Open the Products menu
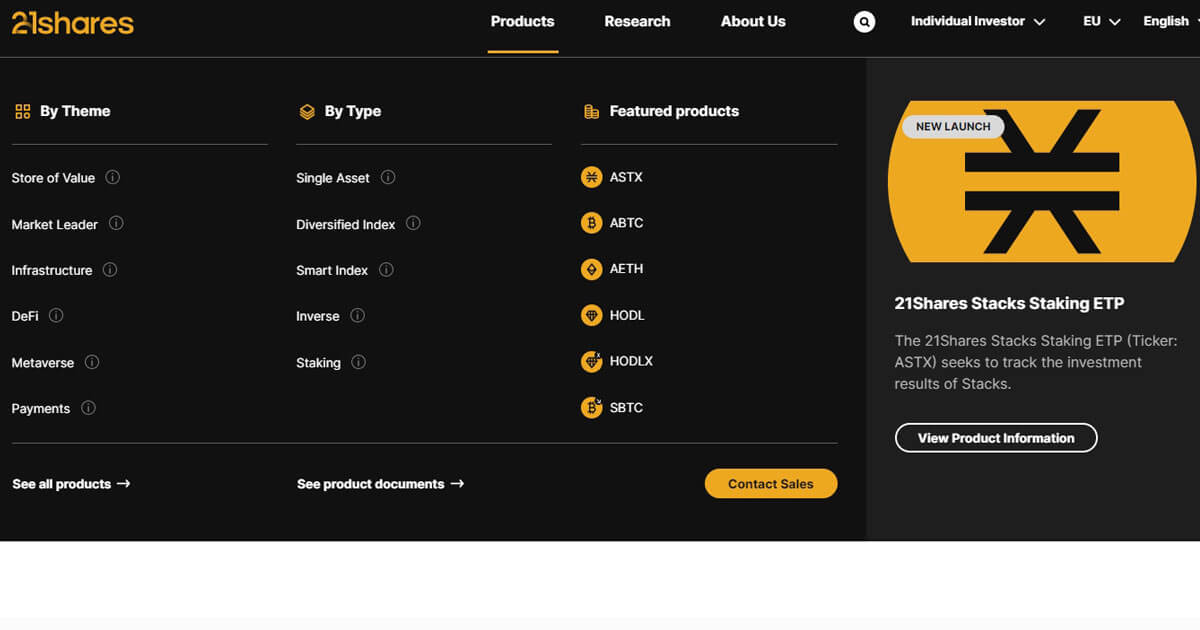The image size is (1200, 630). (522, 21)
